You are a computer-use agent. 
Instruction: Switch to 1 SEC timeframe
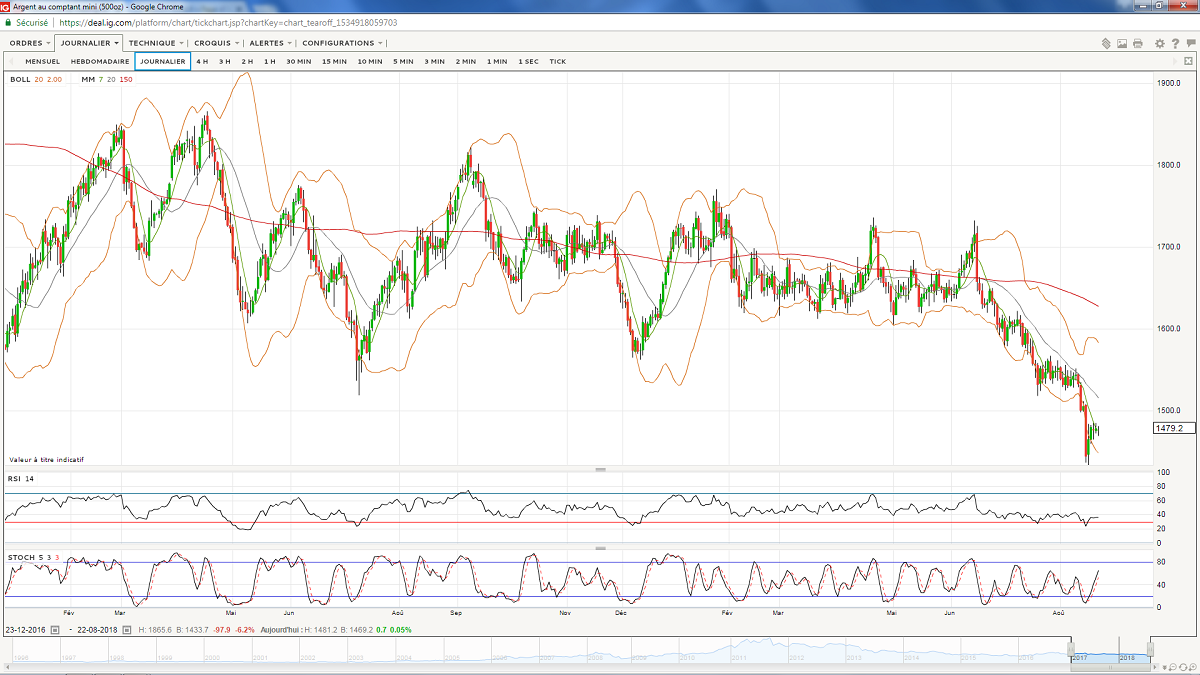(x=528, y=61)
